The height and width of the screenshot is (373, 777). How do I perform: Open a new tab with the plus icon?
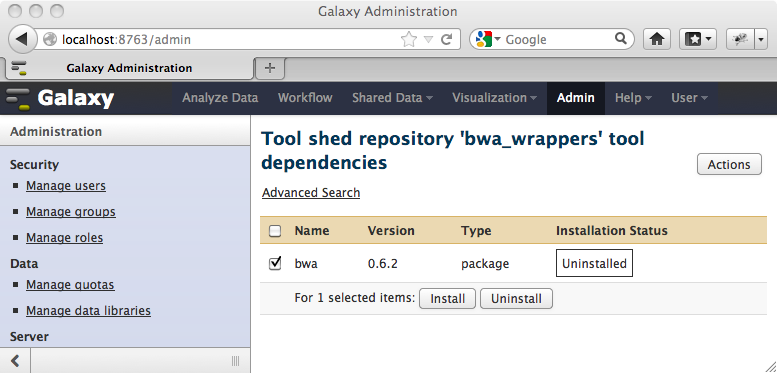[270, 68]
